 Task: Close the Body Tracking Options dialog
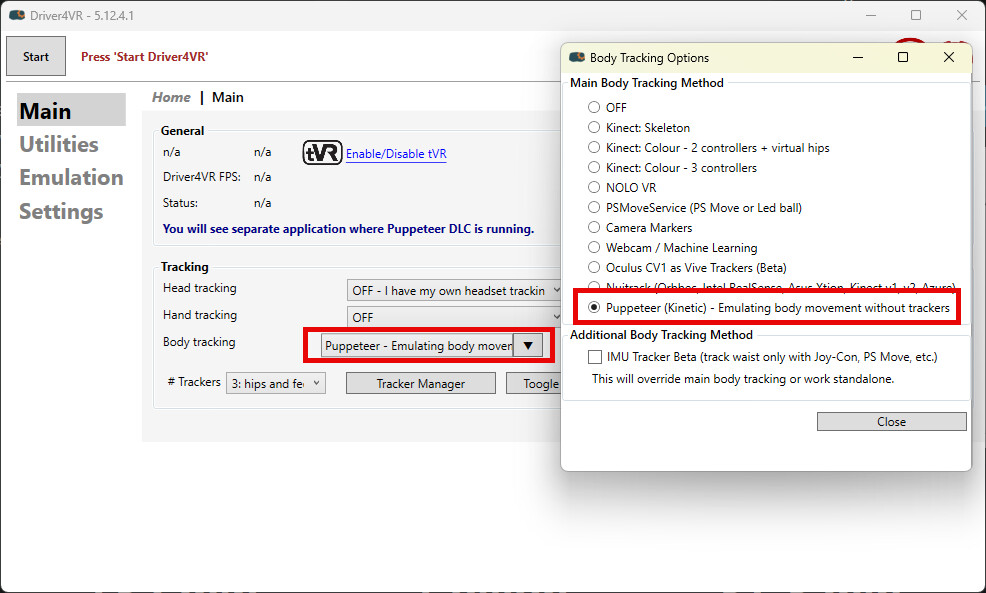pyautogui.click(x=891, y=421)
